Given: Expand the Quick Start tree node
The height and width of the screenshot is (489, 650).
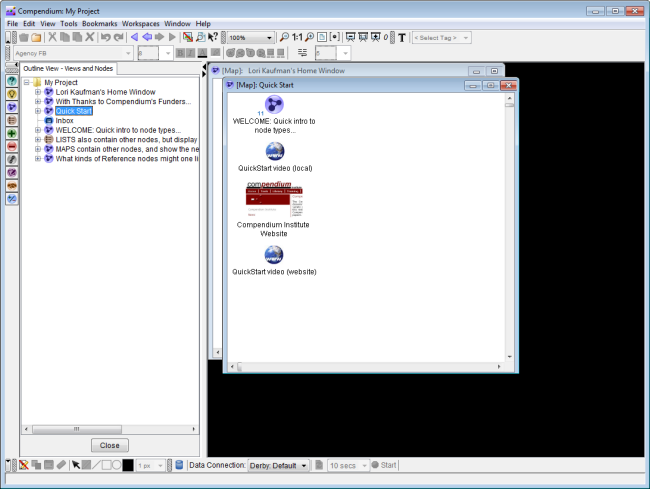Looking at the screenshot, I should [38, 111].
